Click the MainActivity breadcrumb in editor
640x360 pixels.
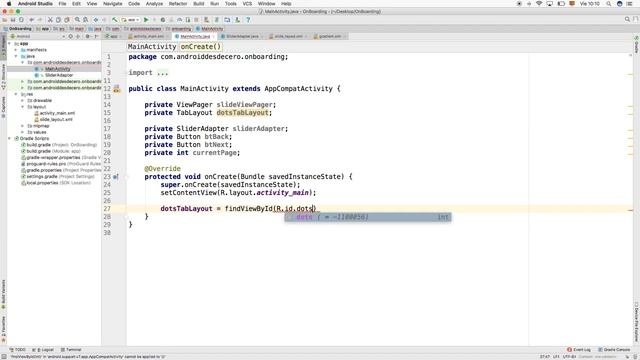coord(152,47)
